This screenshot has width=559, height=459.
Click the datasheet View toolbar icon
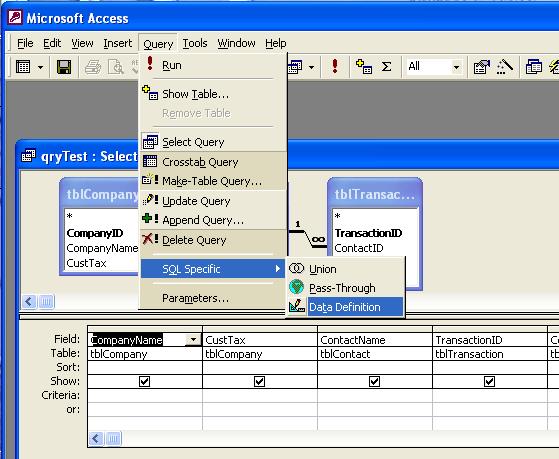[23, 67]
